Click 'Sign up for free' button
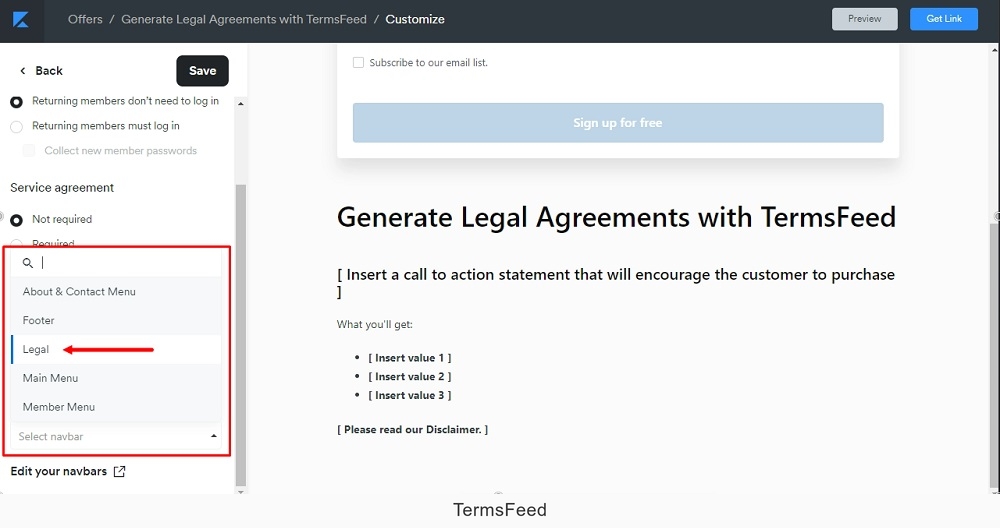Screen dimensions: 1000x528 coord(618,122)
